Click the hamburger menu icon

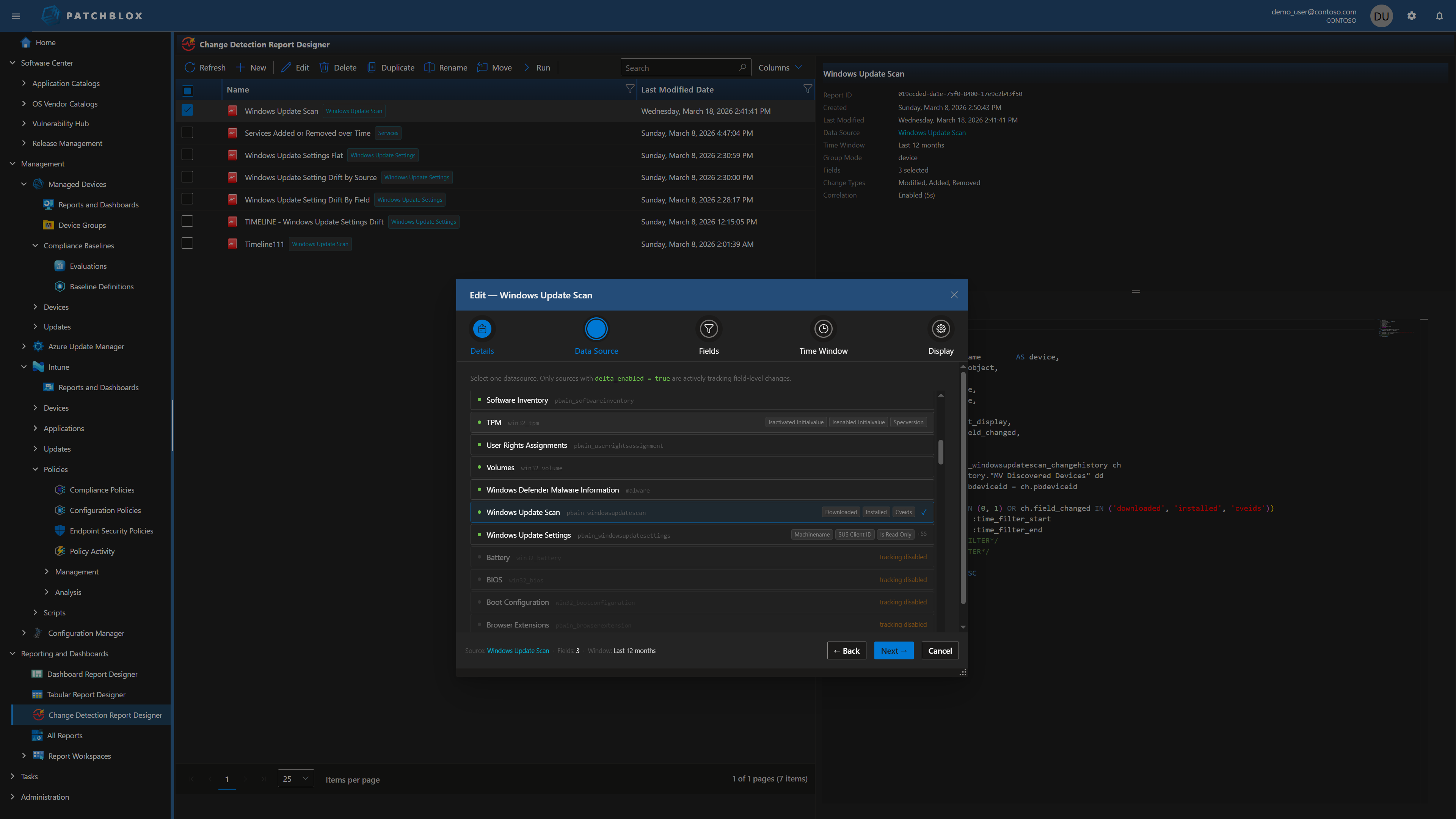point(16,16)
